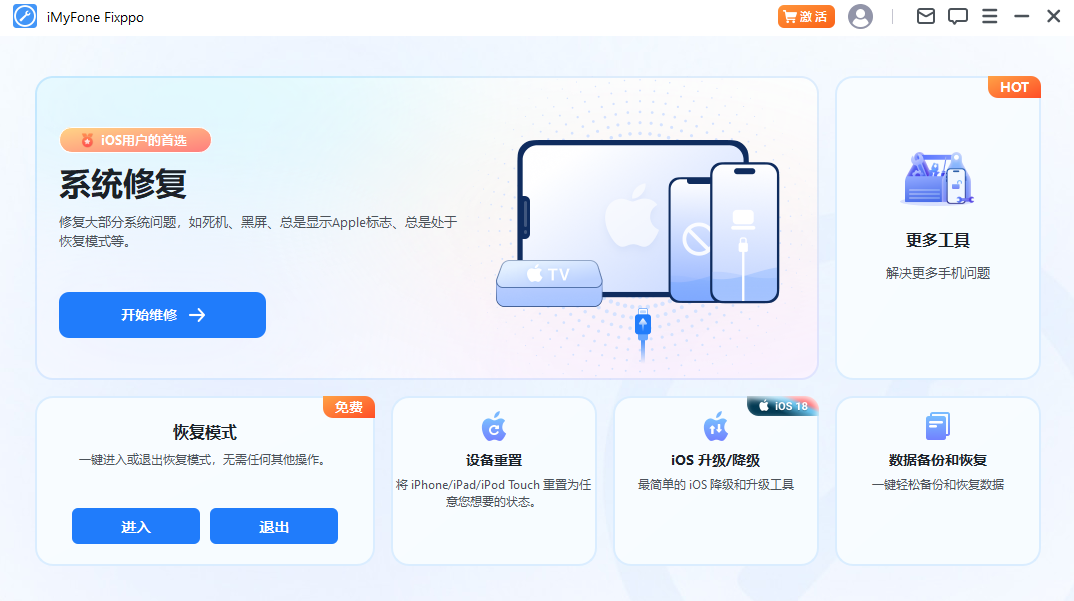Open the user account avatar icon
The height and width of the screenshot is (601, 1074).
pos(860,16)
